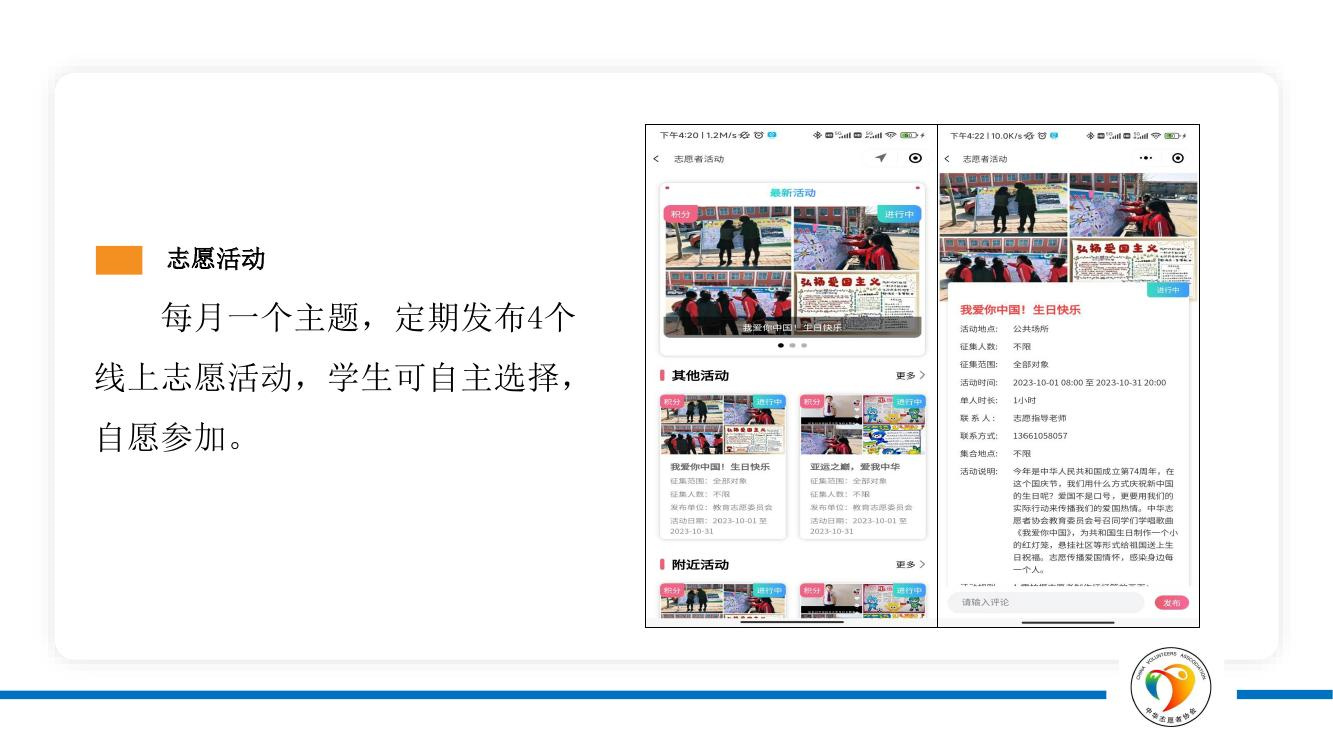Screen dimensions: 1333x750
Task: Click the 其他活动 section title
Action: click(x=700, y=376)
